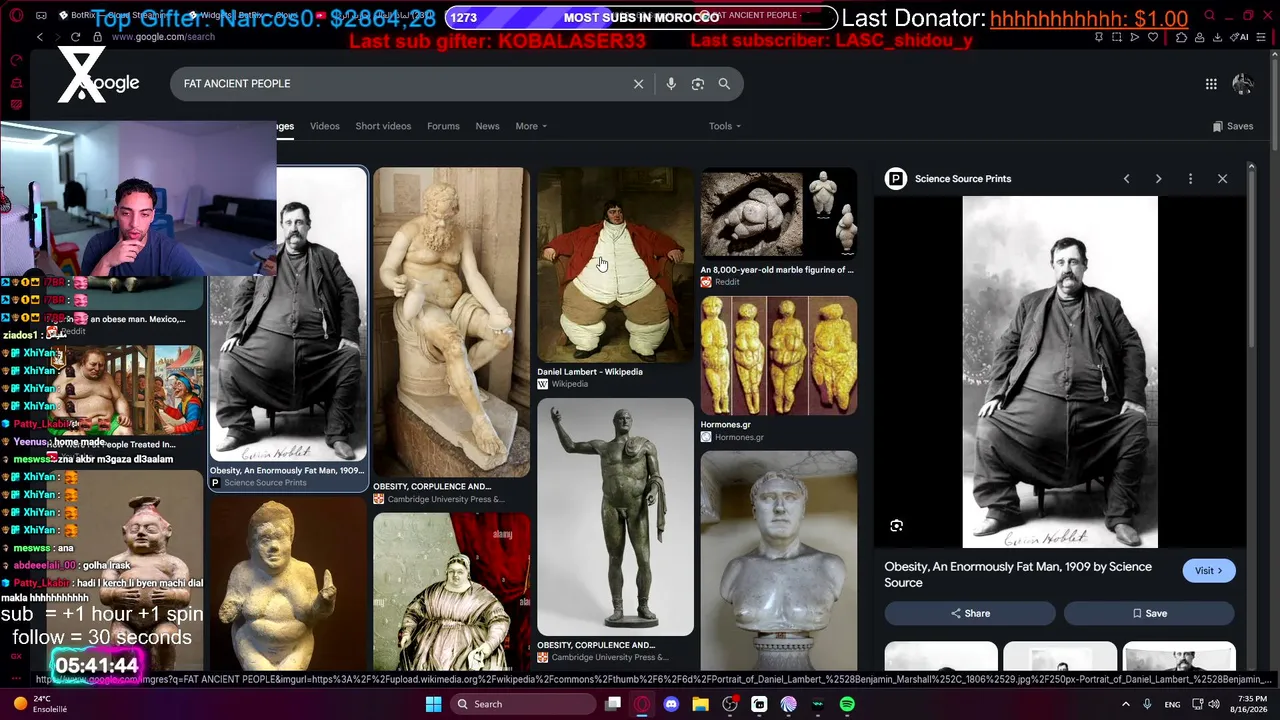Search inside the previewed image with Lens
The image size is (1280, 720).
[x=897, y=526]
